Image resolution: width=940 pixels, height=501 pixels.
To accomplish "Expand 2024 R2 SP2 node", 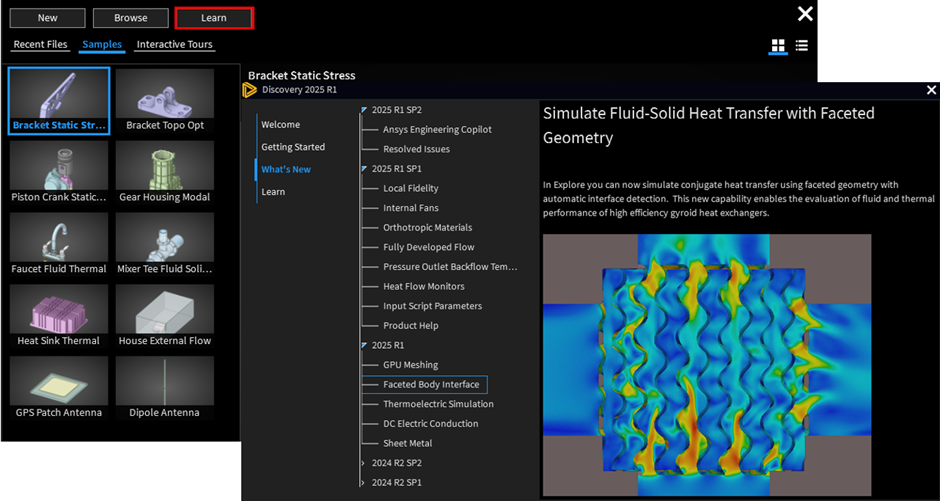I will pyautogui.click(x=363, y=463).
